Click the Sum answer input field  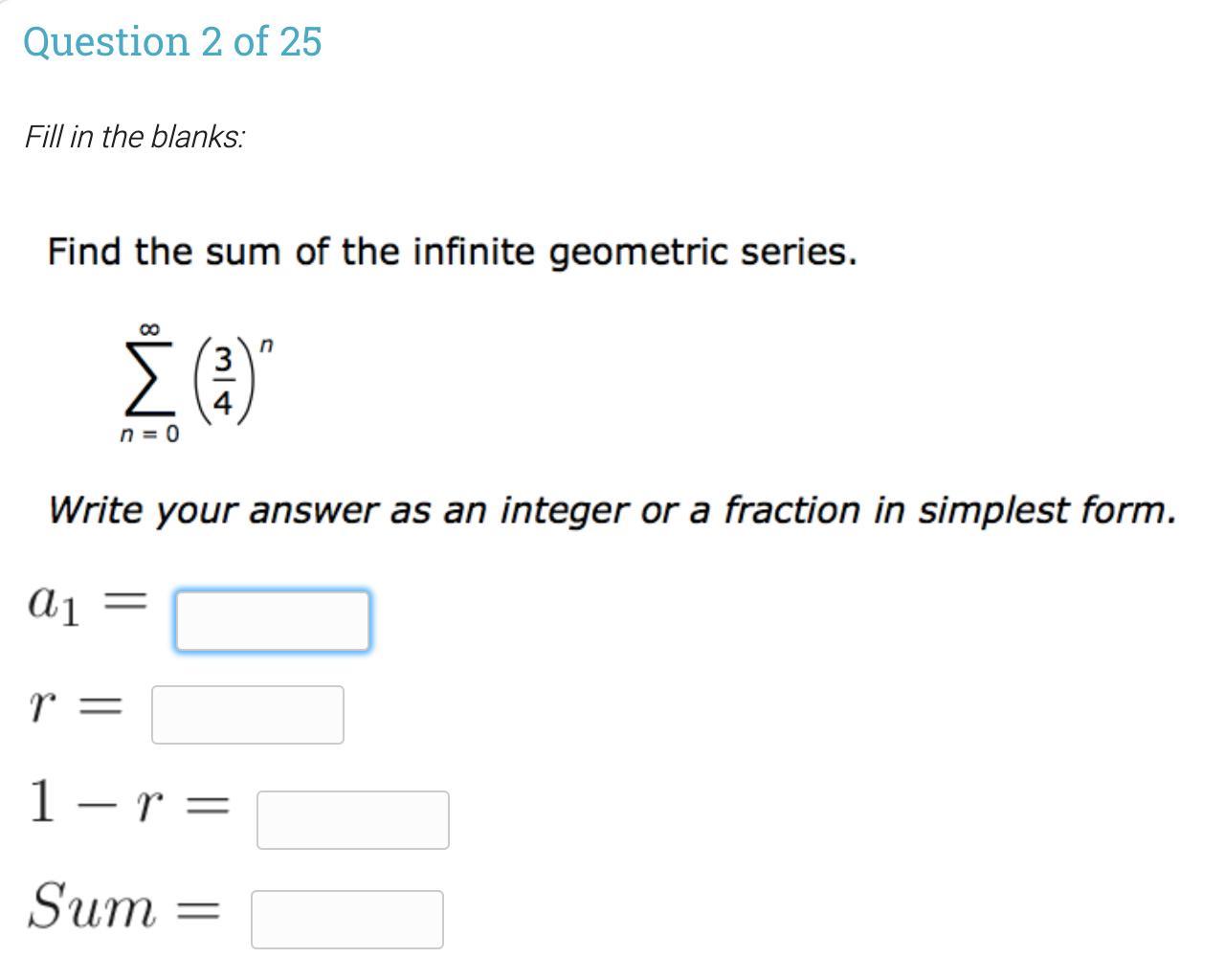(x=346, y=920)
